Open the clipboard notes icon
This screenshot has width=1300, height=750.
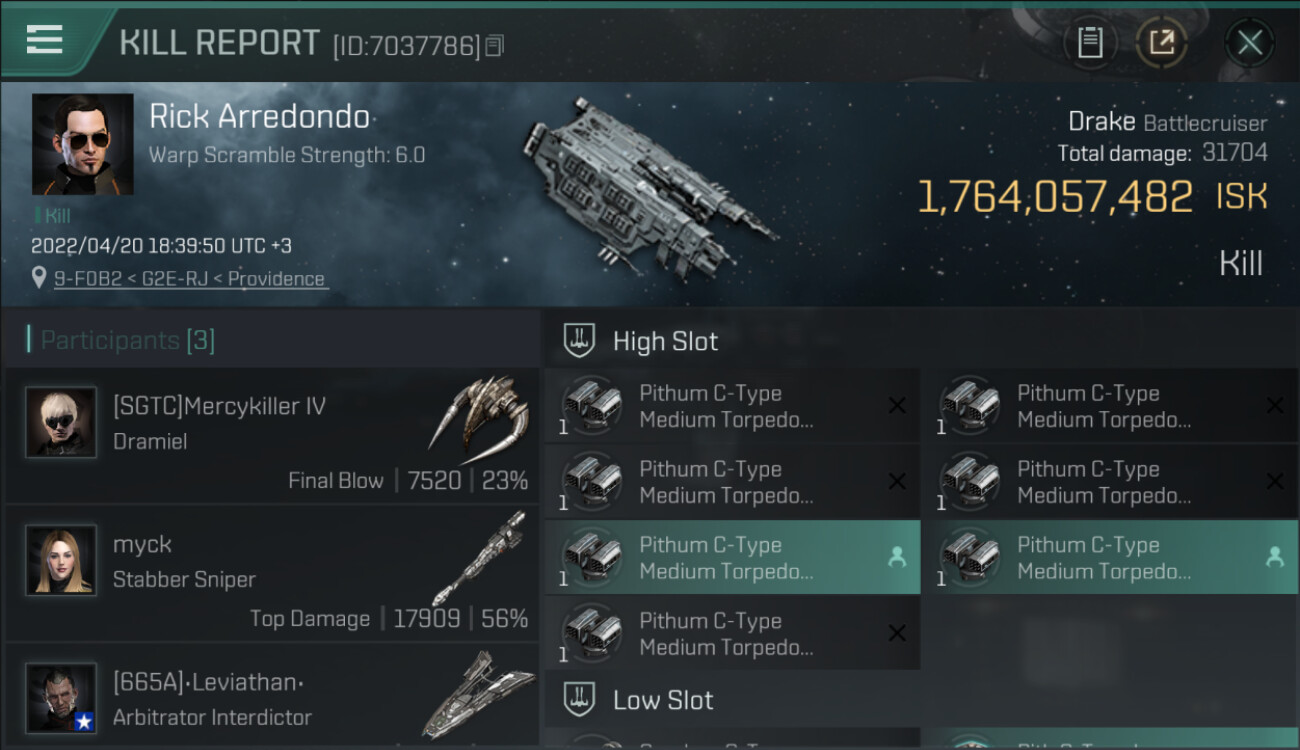click(1090, 43)
